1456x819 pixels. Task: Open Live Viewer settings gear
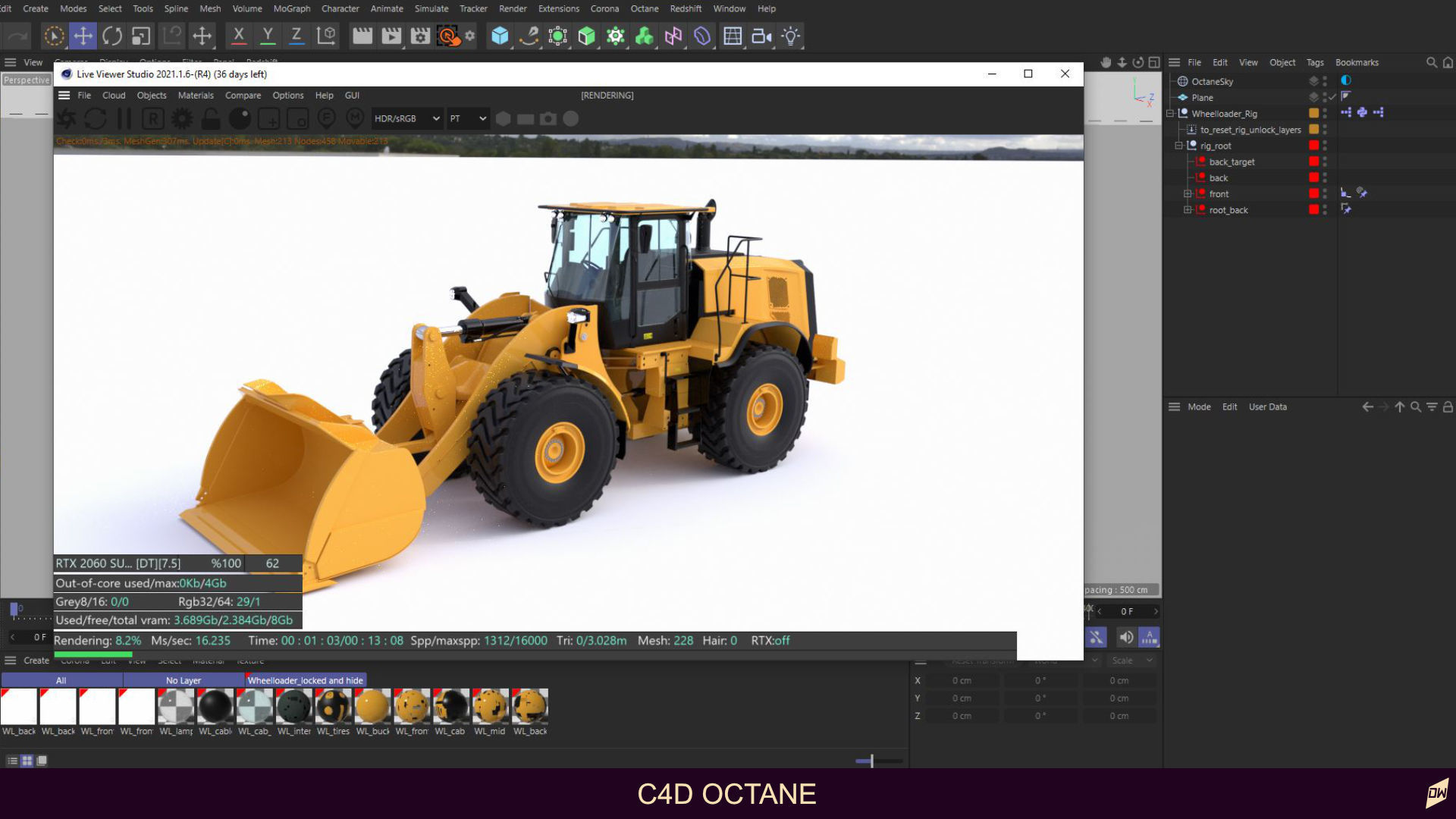tap(182, 118)
